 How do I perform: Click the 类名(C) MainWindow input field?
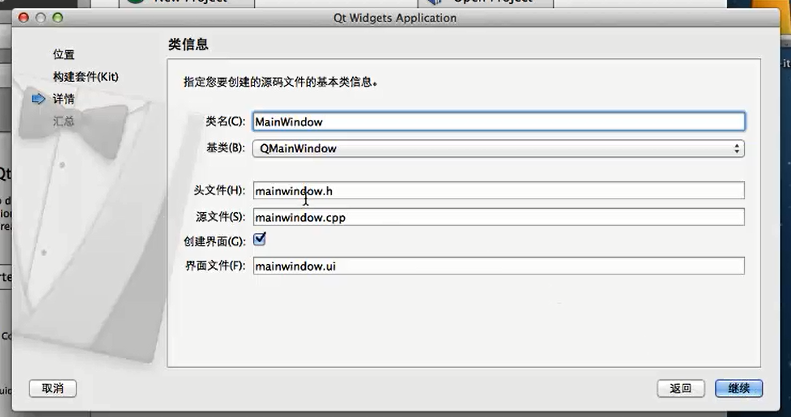point(498,122)
